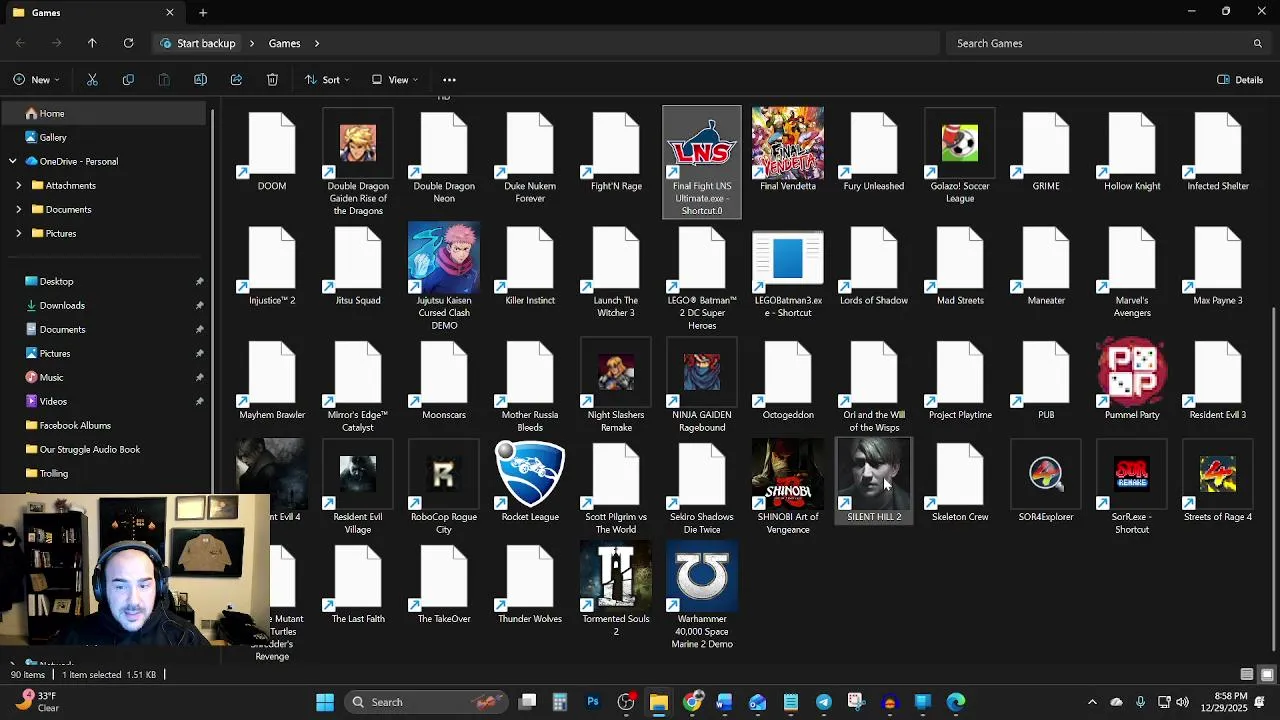
Task: Select Jujutsu Kaisen Cursed Clash DEMO icon
Action: (444, 258)
